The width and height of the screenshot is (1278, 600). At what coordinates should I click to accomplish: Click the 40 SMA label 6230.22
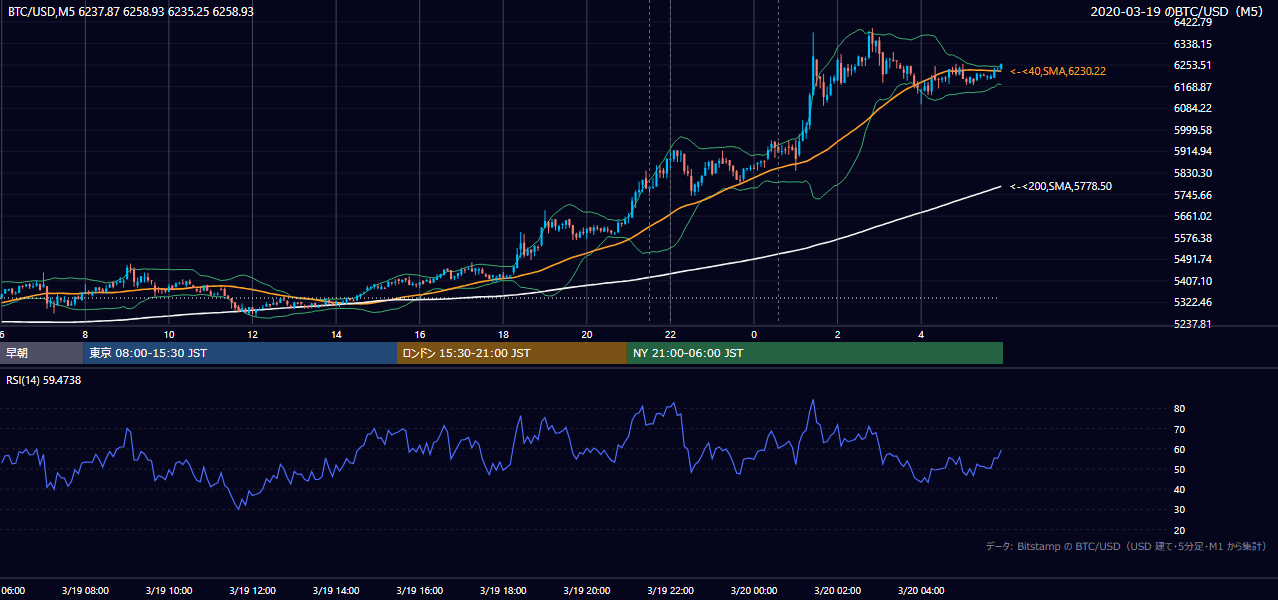(1058, 71)
